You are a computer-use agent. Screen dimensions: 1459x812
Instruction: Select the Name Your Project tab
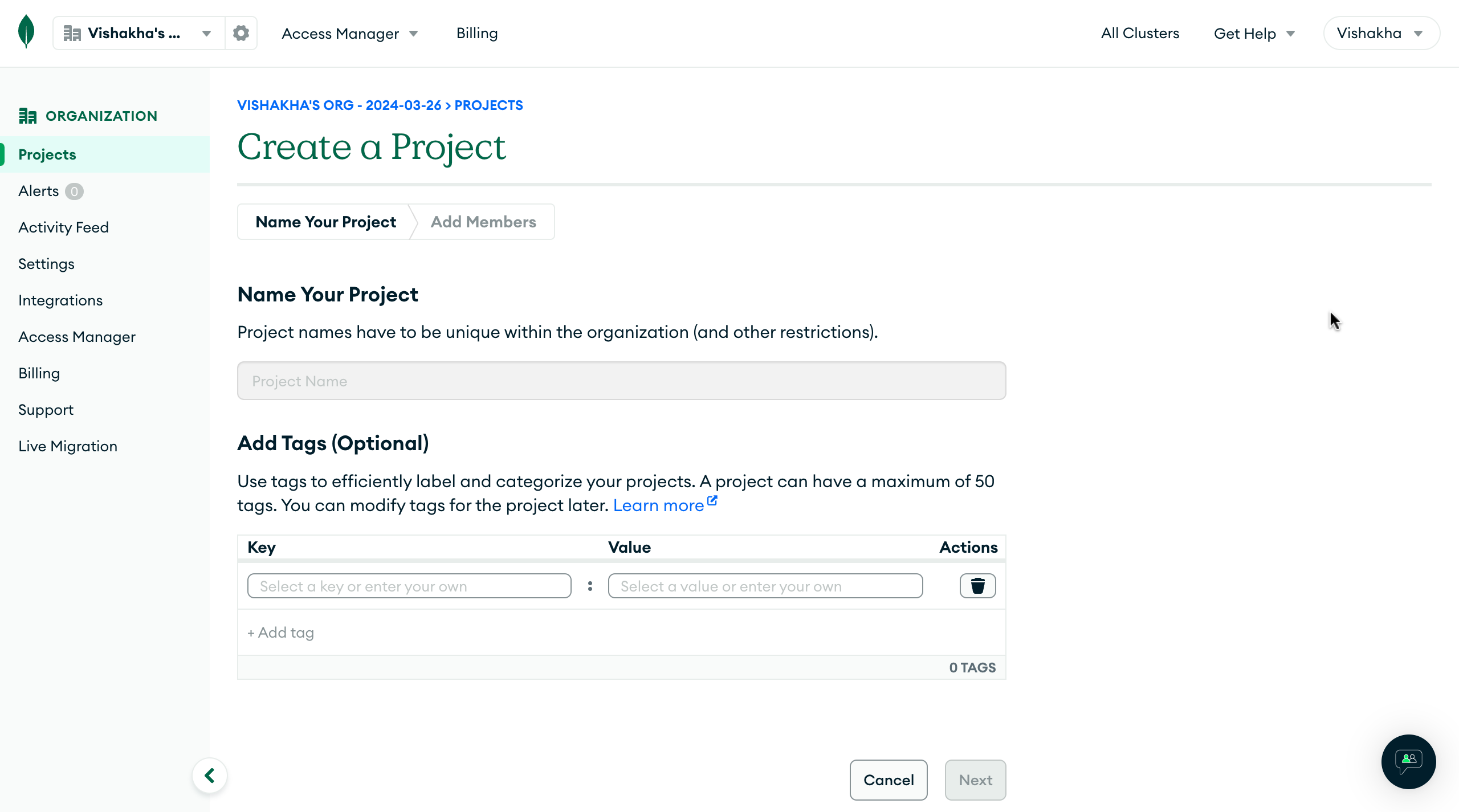coord(325,222)
